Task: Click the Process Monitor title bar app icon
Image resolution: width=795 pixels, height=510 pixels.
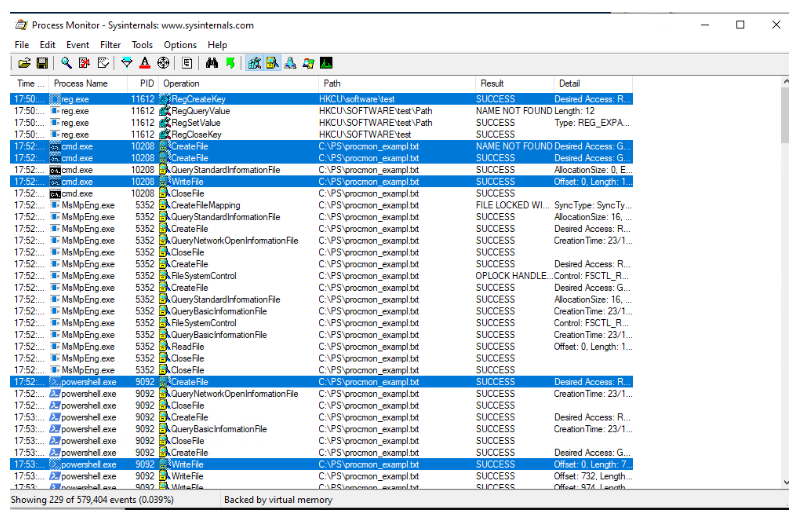Action: 21,25
